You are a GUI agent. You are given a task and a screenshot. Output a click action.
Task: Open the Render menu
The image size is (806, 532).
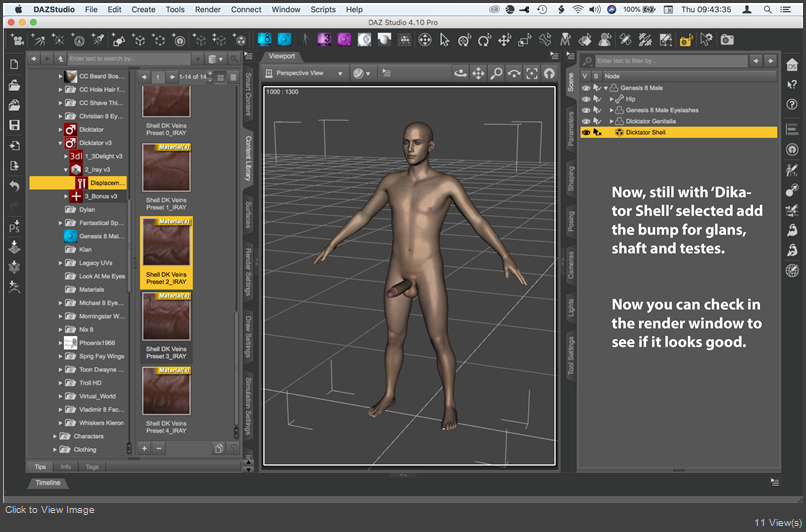coord(208,9)
